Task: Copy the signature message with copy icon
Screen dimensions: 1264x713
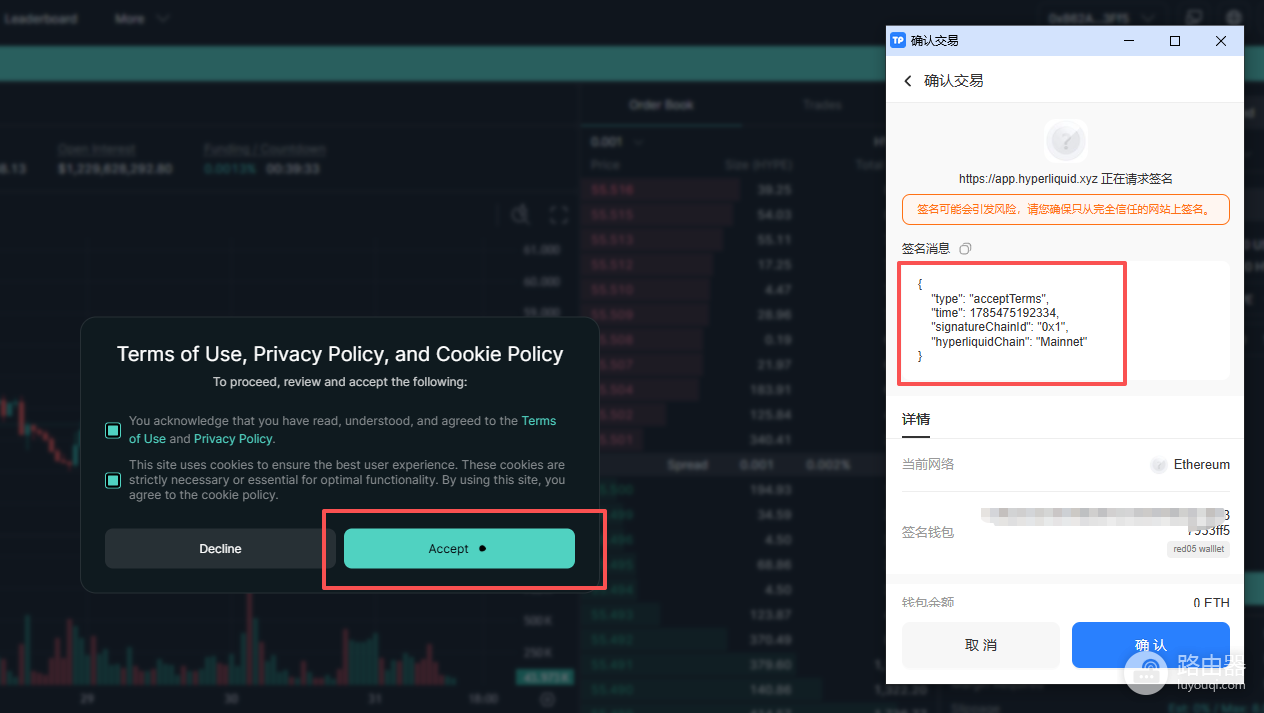Action: (965, 248)
